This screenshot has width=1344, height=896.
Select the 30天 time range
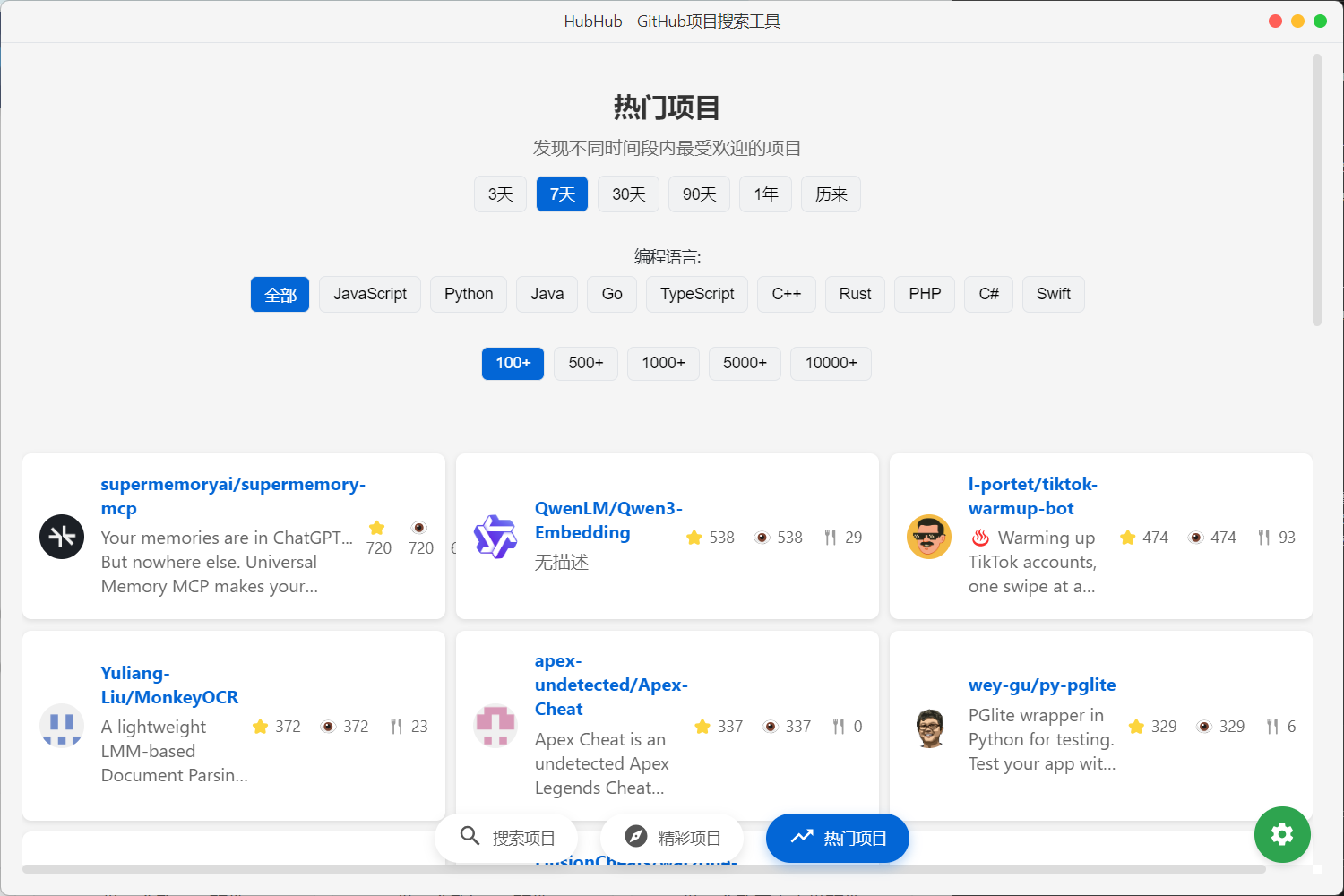628,194
